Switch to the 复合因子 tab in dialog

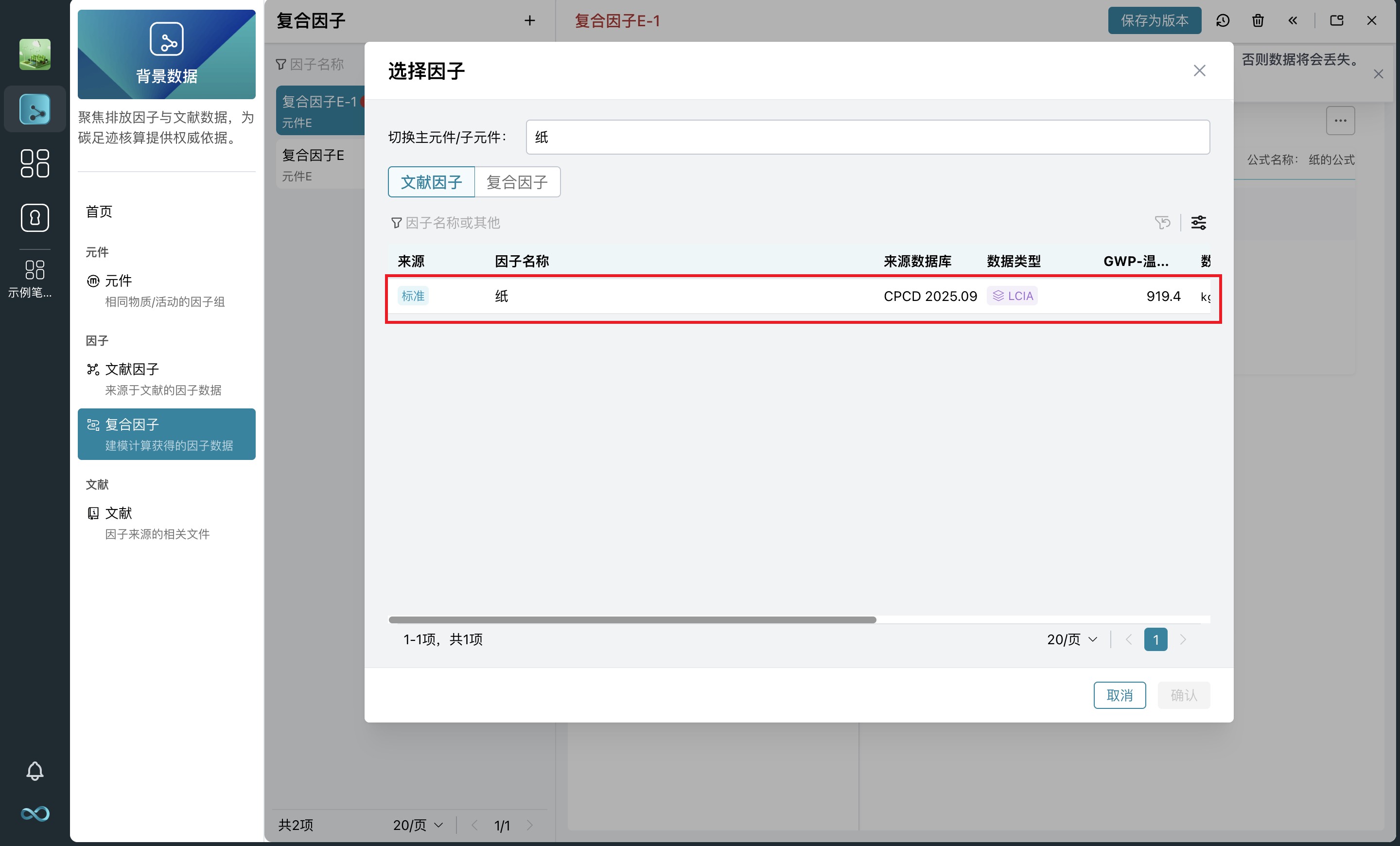tap(516, 182)
